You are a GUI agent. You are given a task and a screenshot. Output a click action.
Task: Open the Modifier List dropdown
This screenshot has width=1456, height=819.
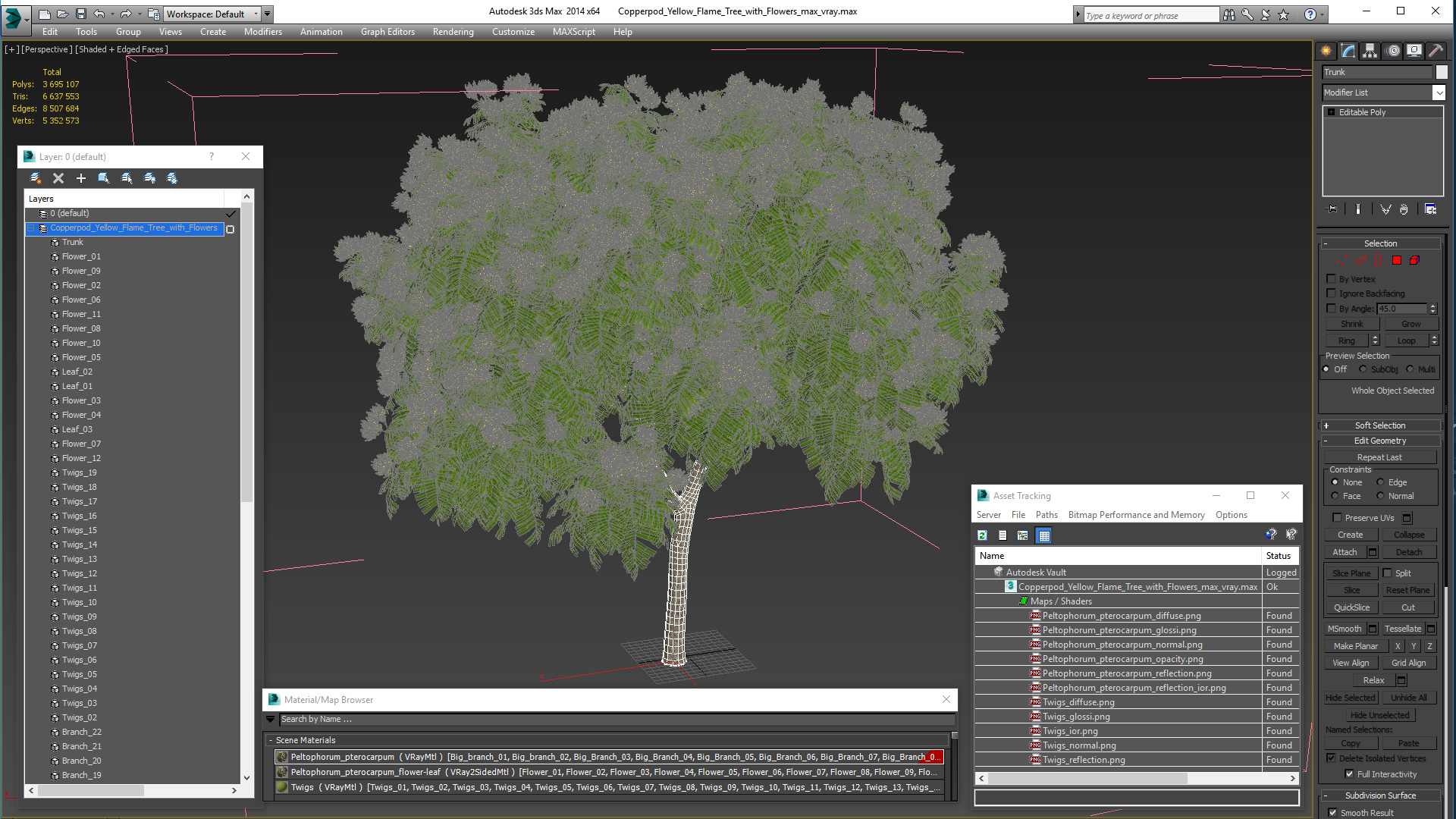[1439, 93]
